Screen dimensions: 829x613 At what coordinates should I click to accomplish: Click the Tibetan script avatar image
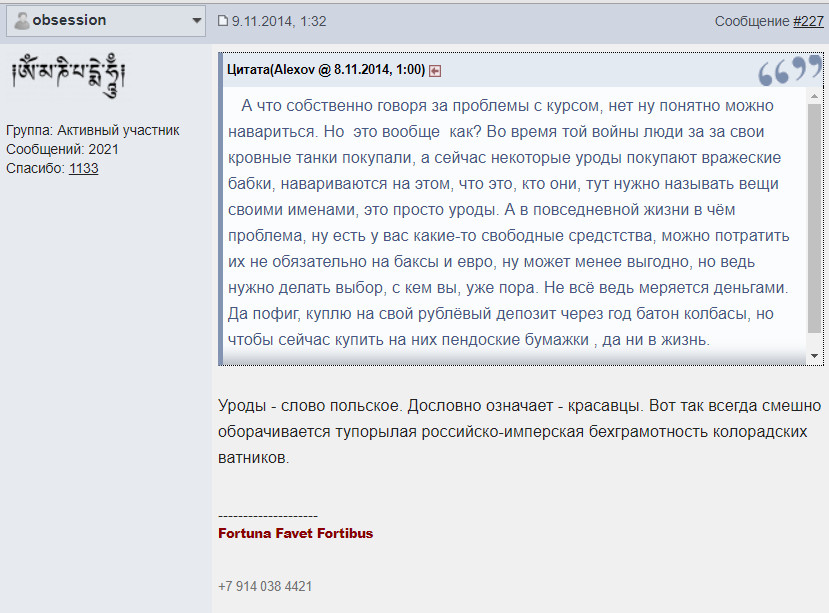67,73
